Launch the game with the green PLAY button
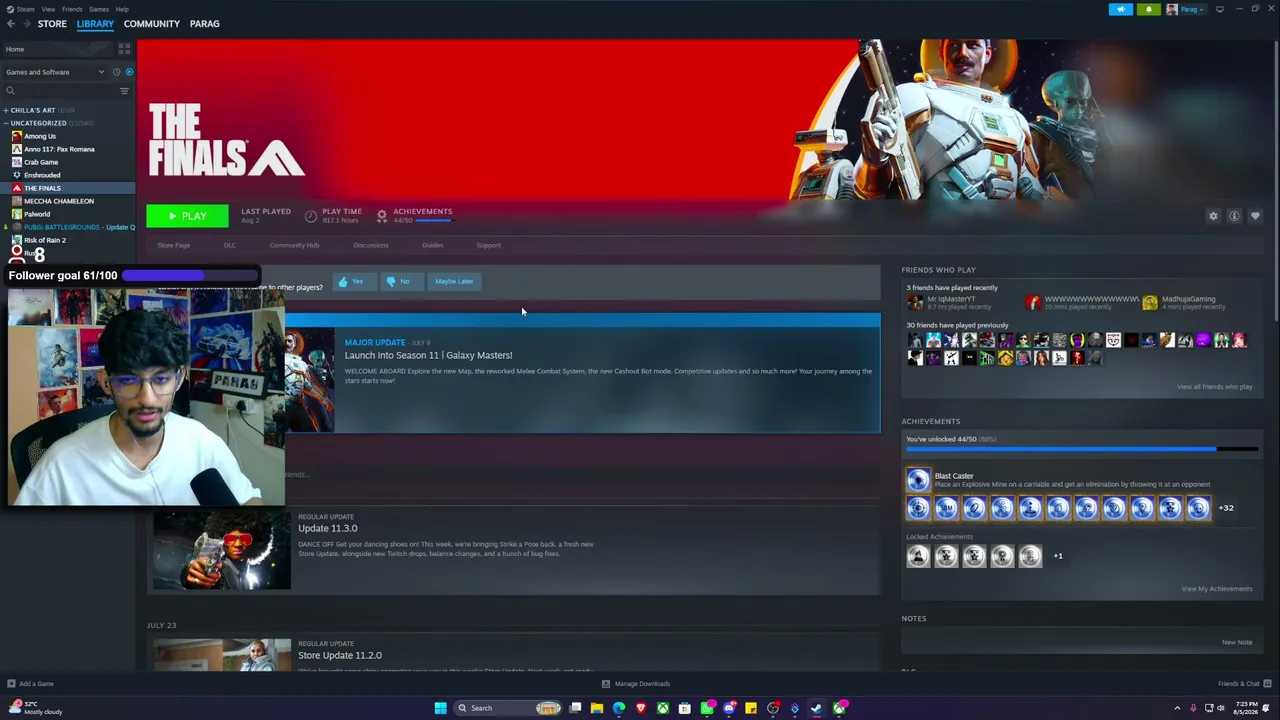 (187, 216)
